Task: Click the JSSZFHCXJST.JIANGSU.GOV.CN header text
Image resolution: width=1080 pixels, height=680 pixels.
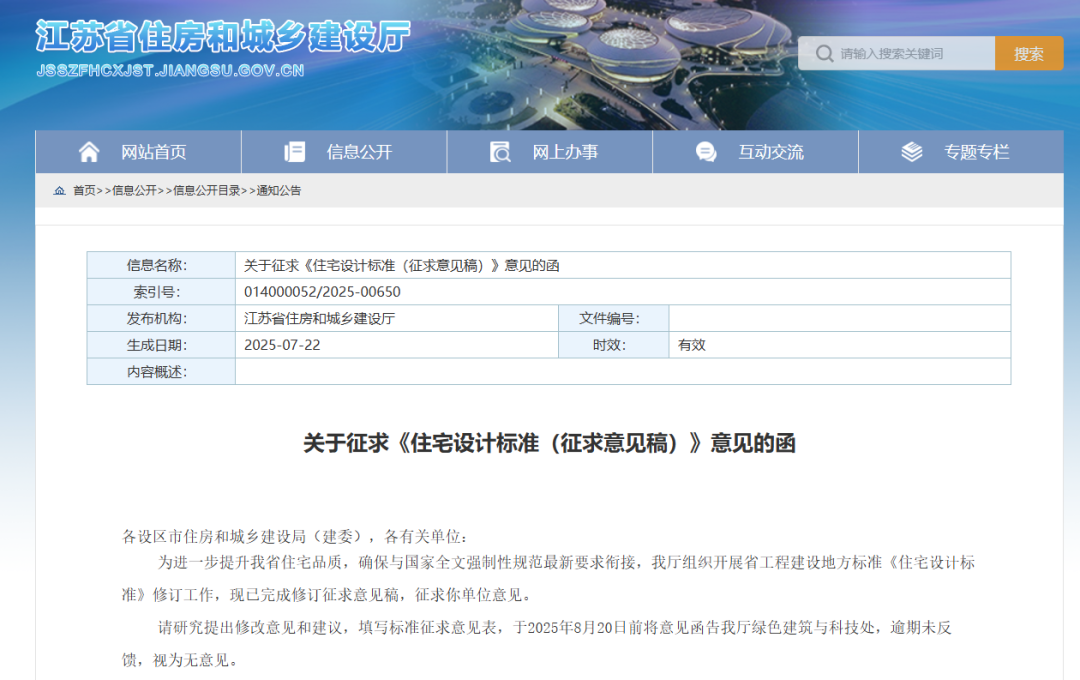Action: [x=170, y=70]
